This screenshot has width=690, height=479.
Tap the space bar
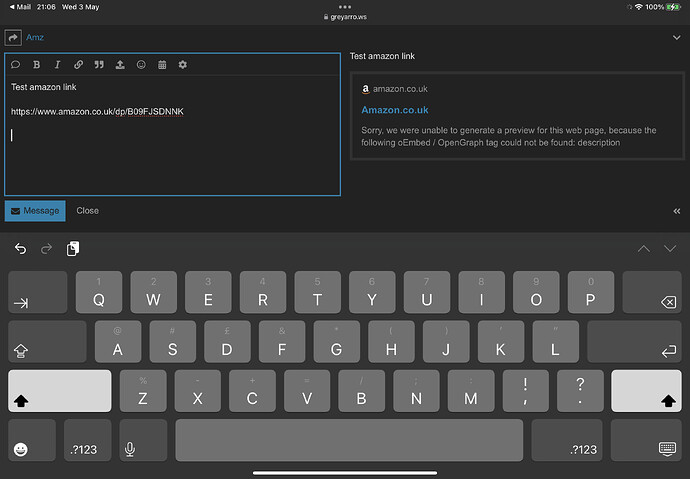tap(349, 440)
